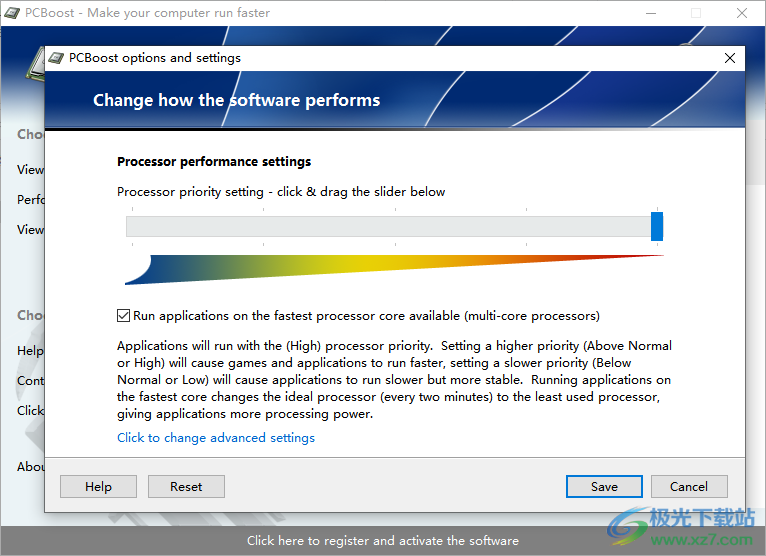Close the PCBoost main window
Viewport: 766px width, 556px height.
tap(742, 13)
